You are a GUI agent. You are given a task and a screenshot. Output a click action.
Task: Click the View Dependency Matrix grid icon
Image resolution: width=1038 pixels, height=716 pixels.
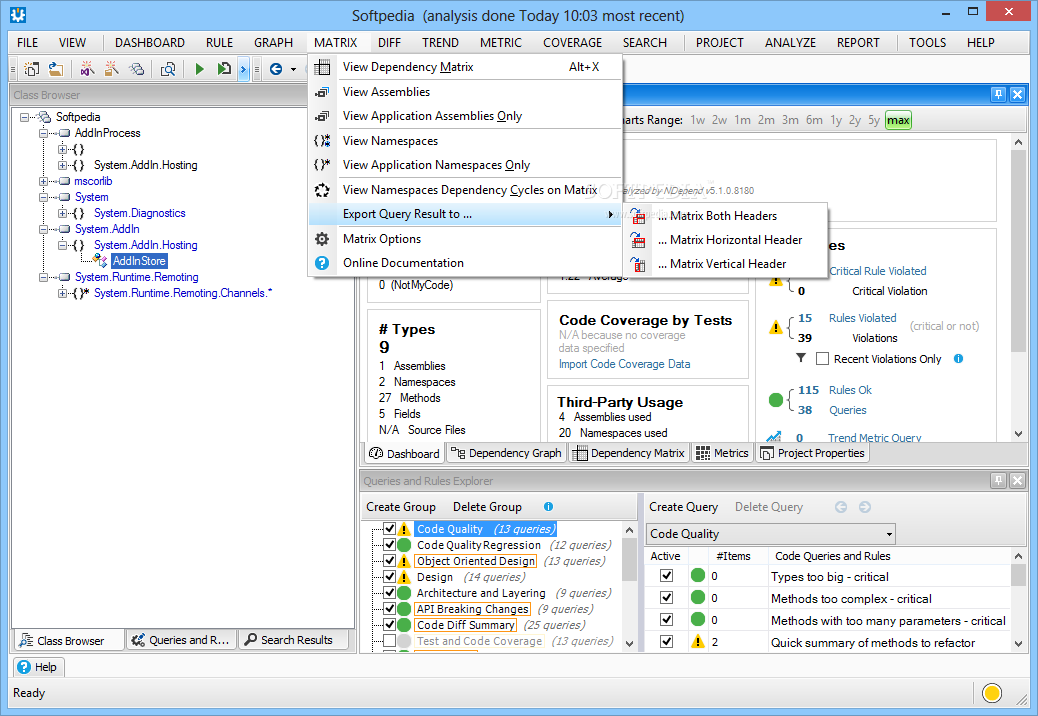[322, 67]
